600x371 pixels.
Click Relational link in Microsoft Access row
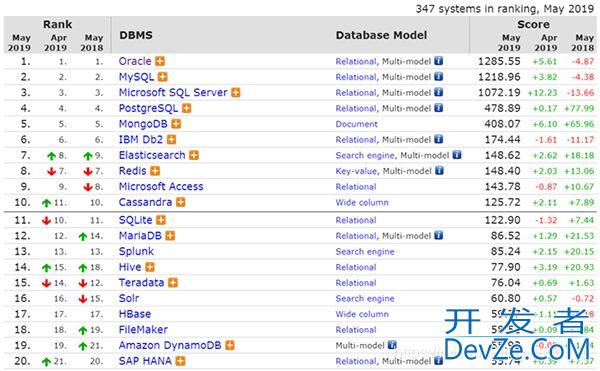pyautogui.click(x=356, y=187)
